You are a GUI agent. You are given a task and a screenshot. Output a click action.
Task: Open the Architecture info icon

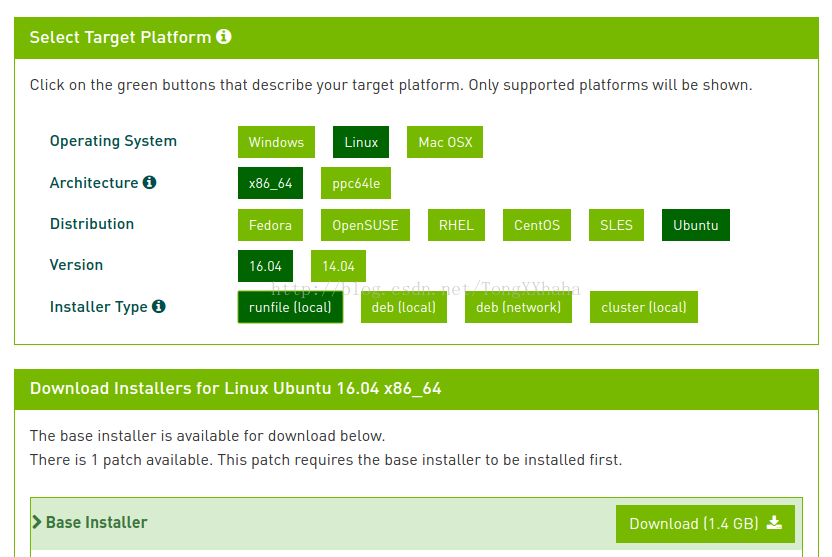coord(150,182)
